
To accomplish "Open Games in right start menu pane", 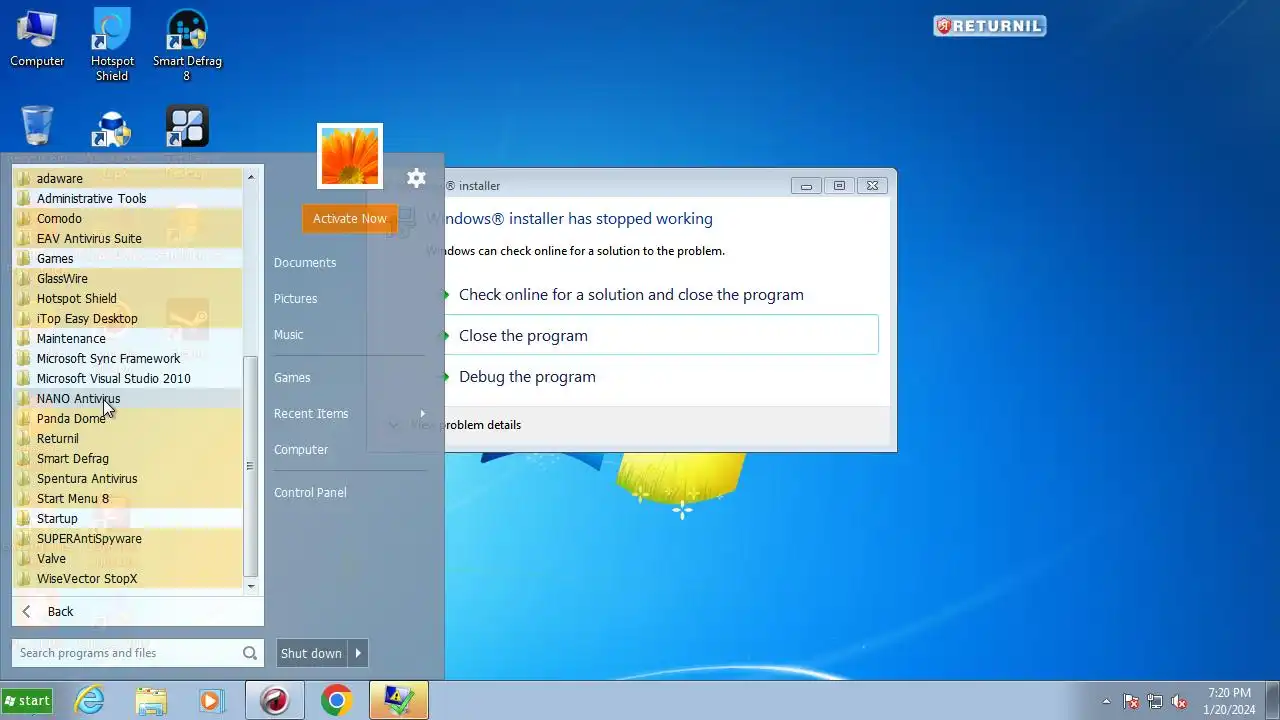I will (292, 377).
